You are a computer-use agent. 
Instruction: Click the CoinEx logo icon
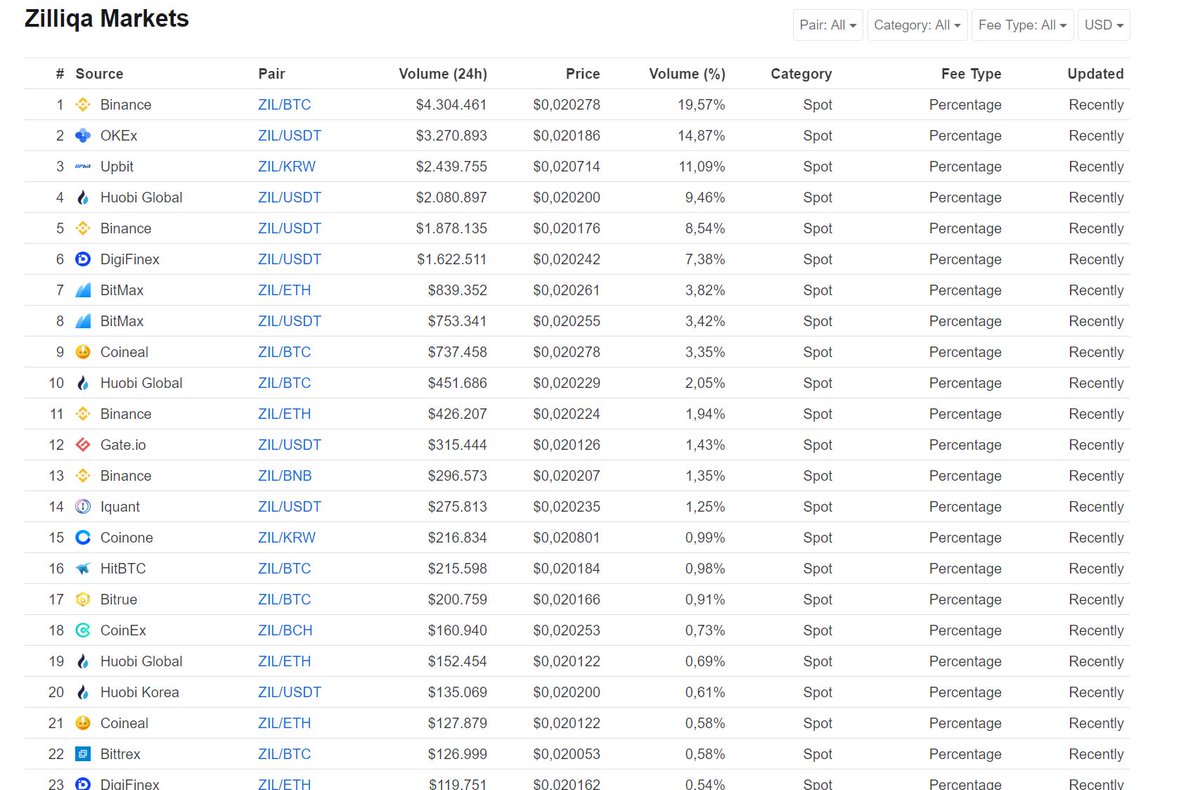(83, 632)
